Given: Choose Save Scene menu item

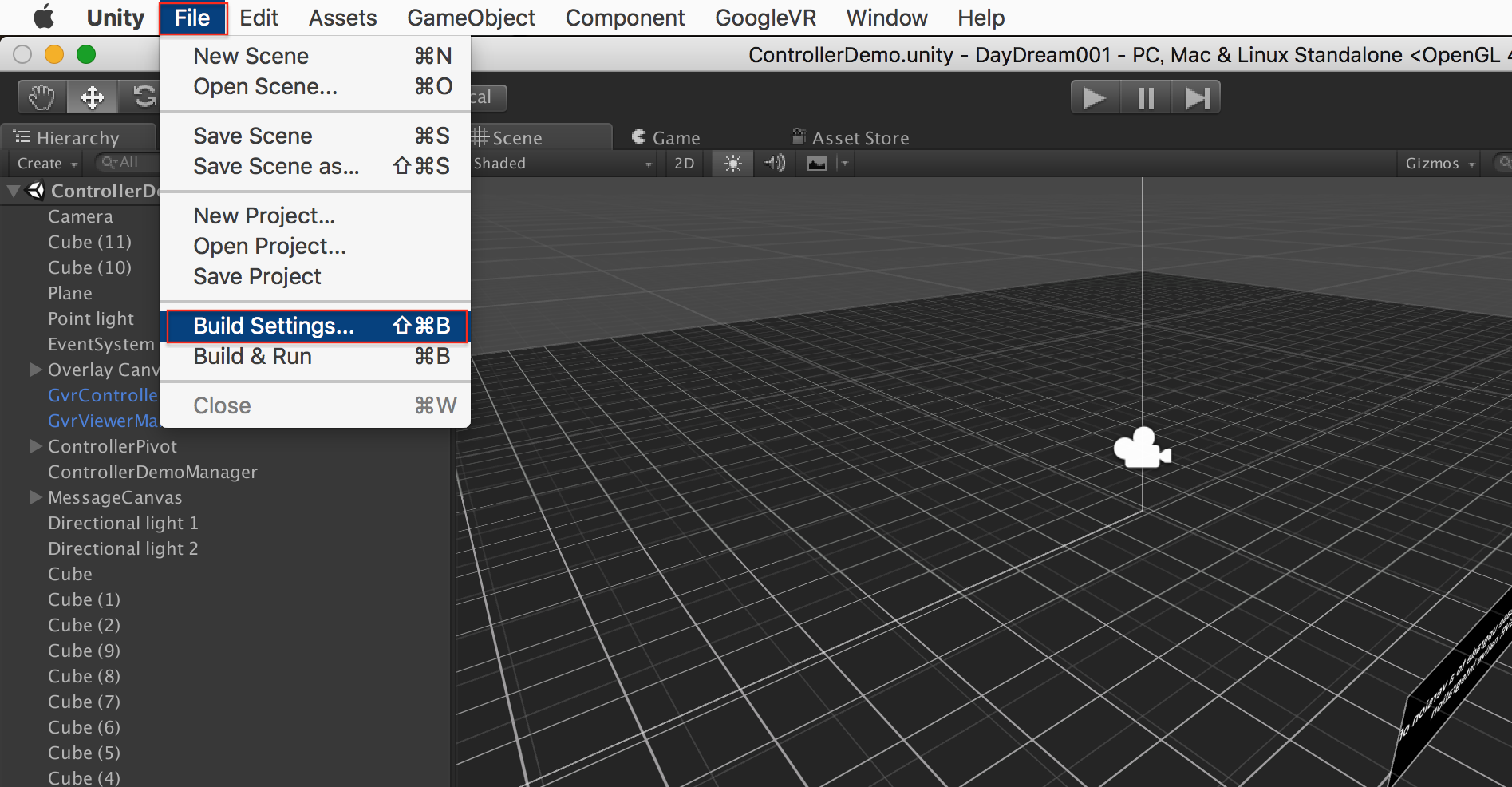Looking at the screenshot, I should 315,136.
